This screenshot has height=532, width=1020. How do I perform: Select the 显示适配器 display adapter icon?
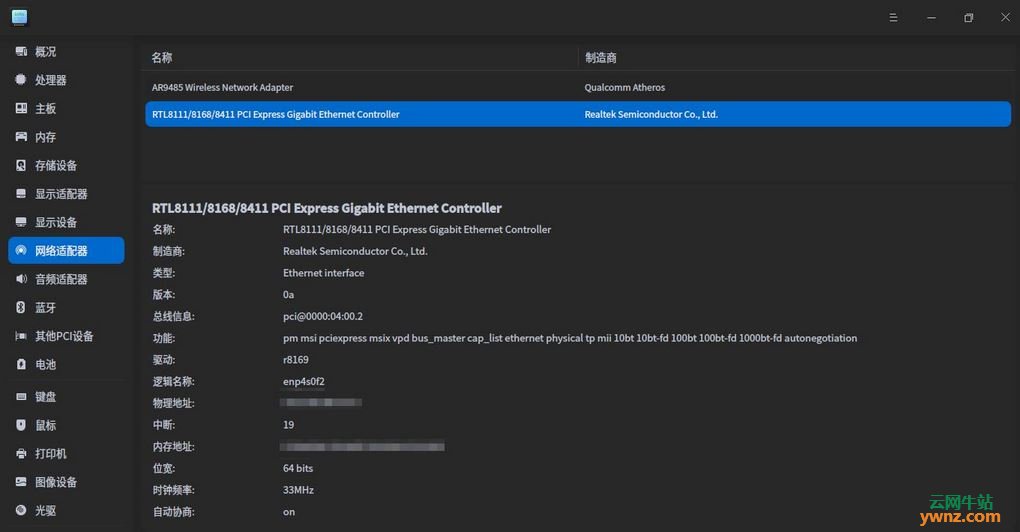point(21,194)
